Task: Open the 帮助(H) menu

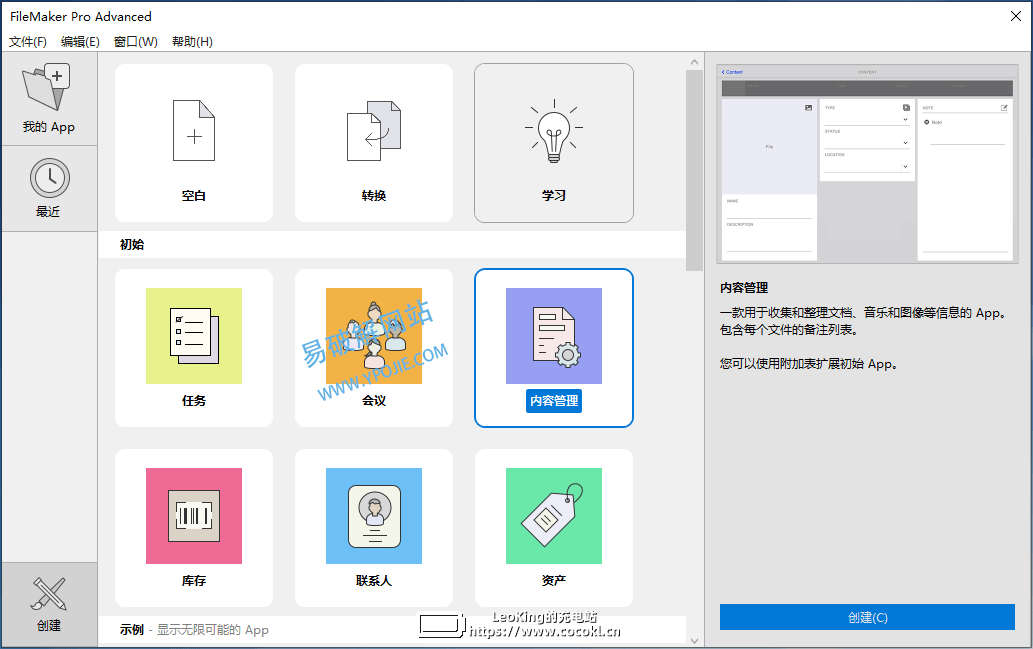Action: pyautogui.click(x=192, y=42)
